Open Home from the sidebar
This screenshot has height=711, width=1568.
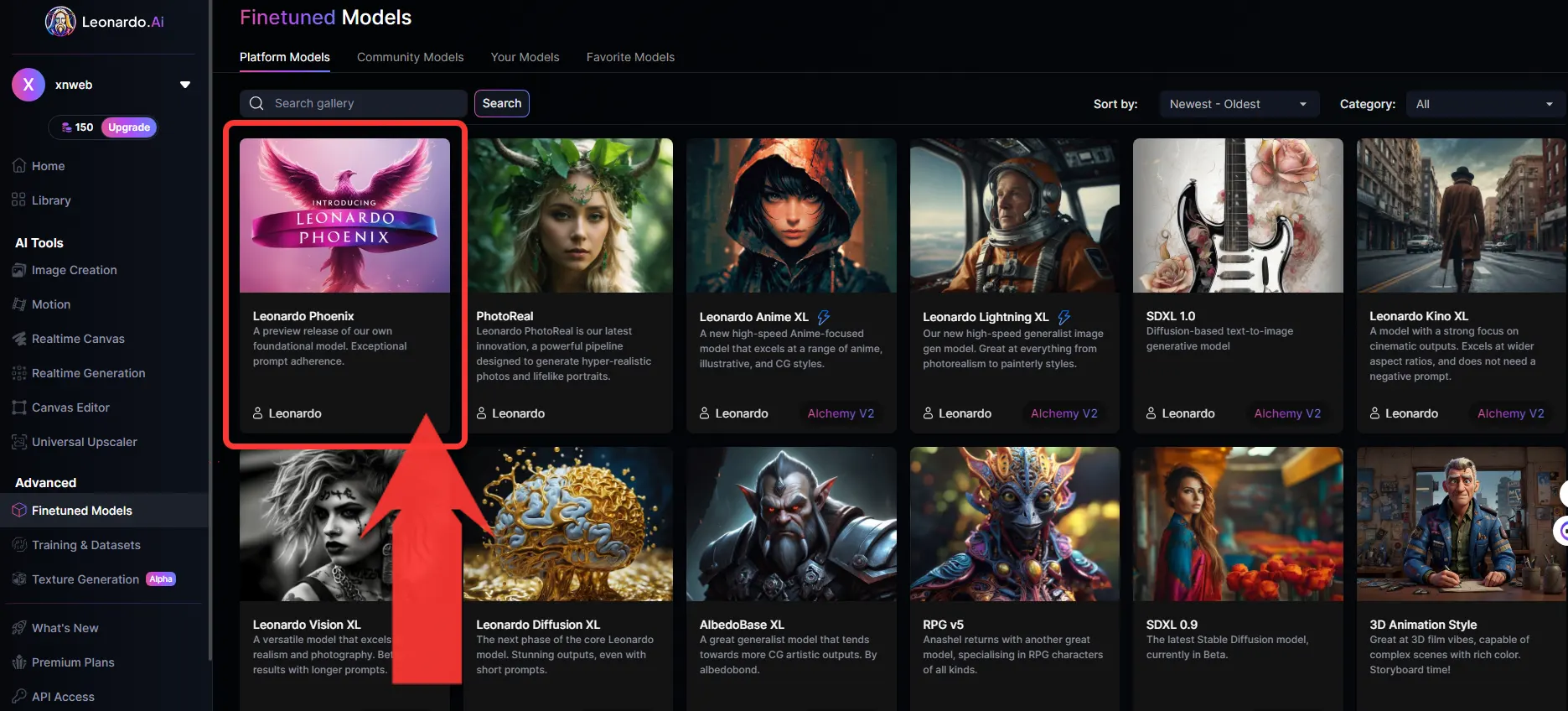point(39,166)
